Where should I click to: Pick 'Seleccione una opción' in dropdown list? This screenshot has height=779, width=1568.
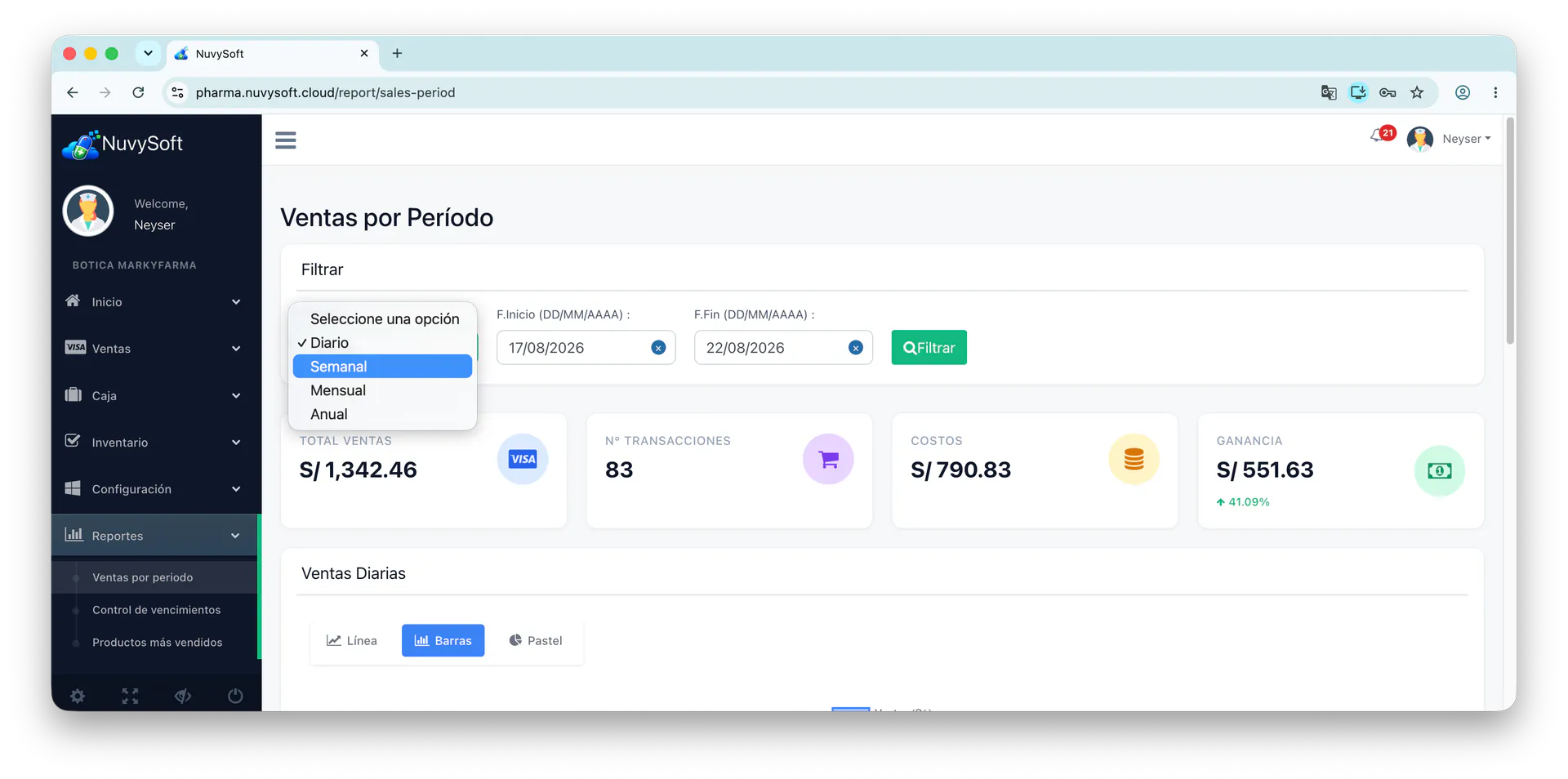382,319
